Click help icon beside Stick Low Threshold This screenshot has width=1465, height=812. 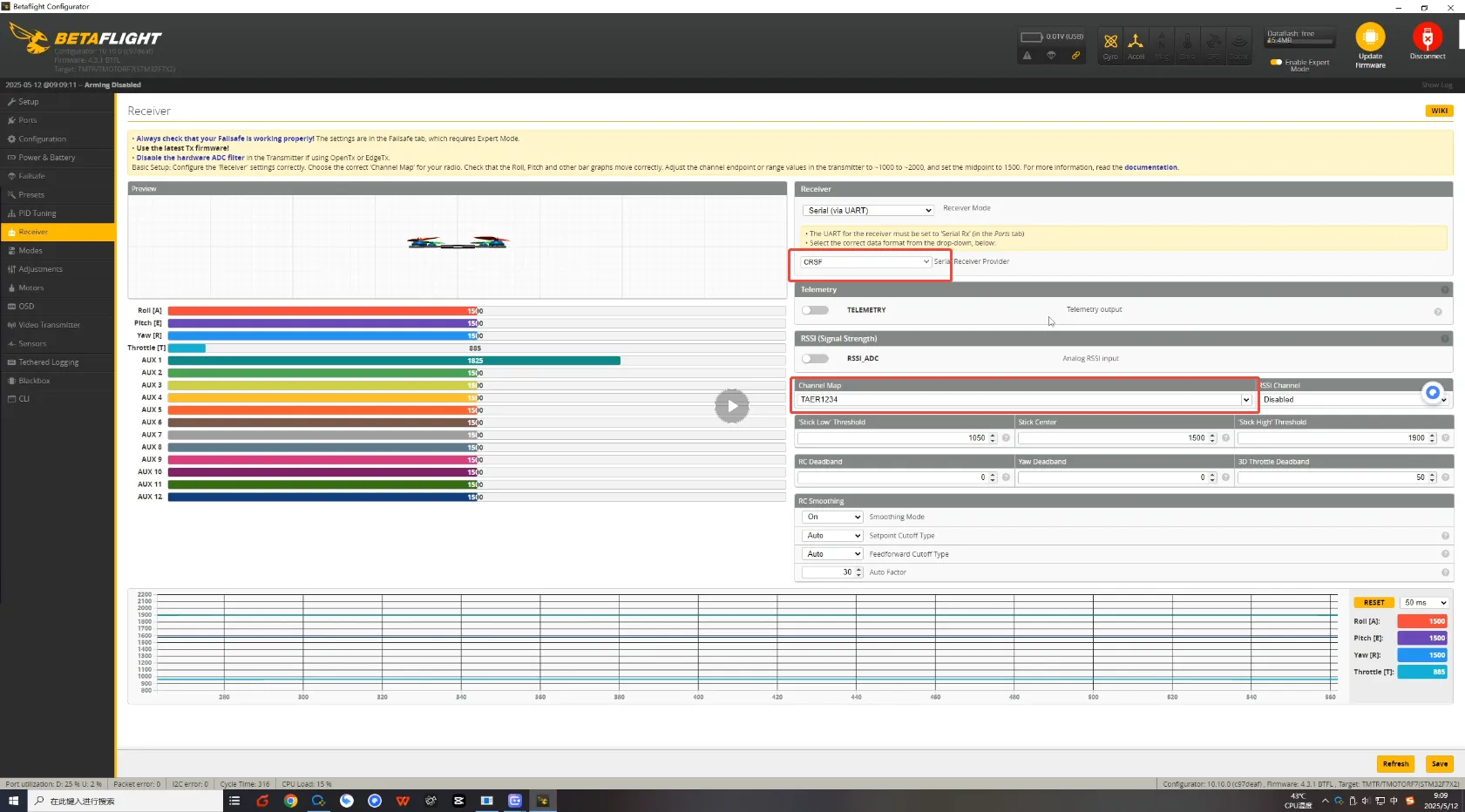pyautogui.click(x=1006, y=438)
